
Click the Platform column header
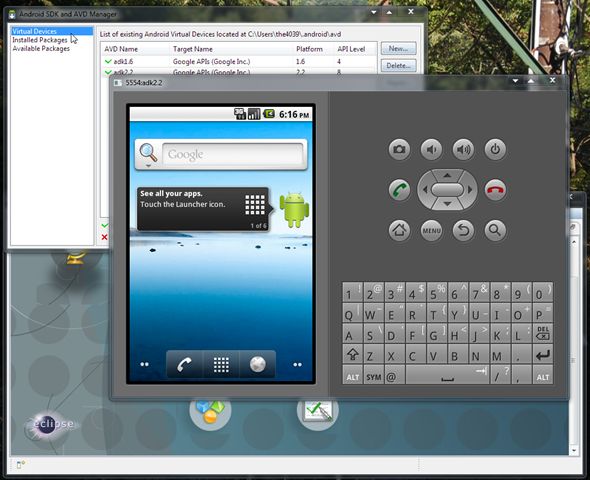tap(313, 49)
